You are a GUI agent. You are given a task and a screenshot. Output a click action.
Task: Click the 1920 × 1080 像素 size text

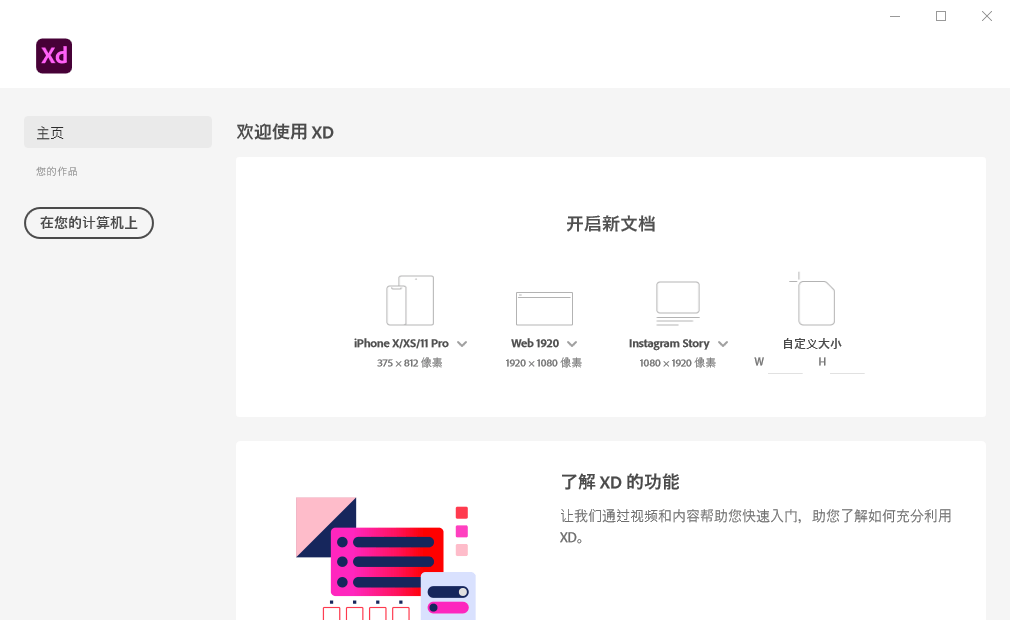(543, 363)
